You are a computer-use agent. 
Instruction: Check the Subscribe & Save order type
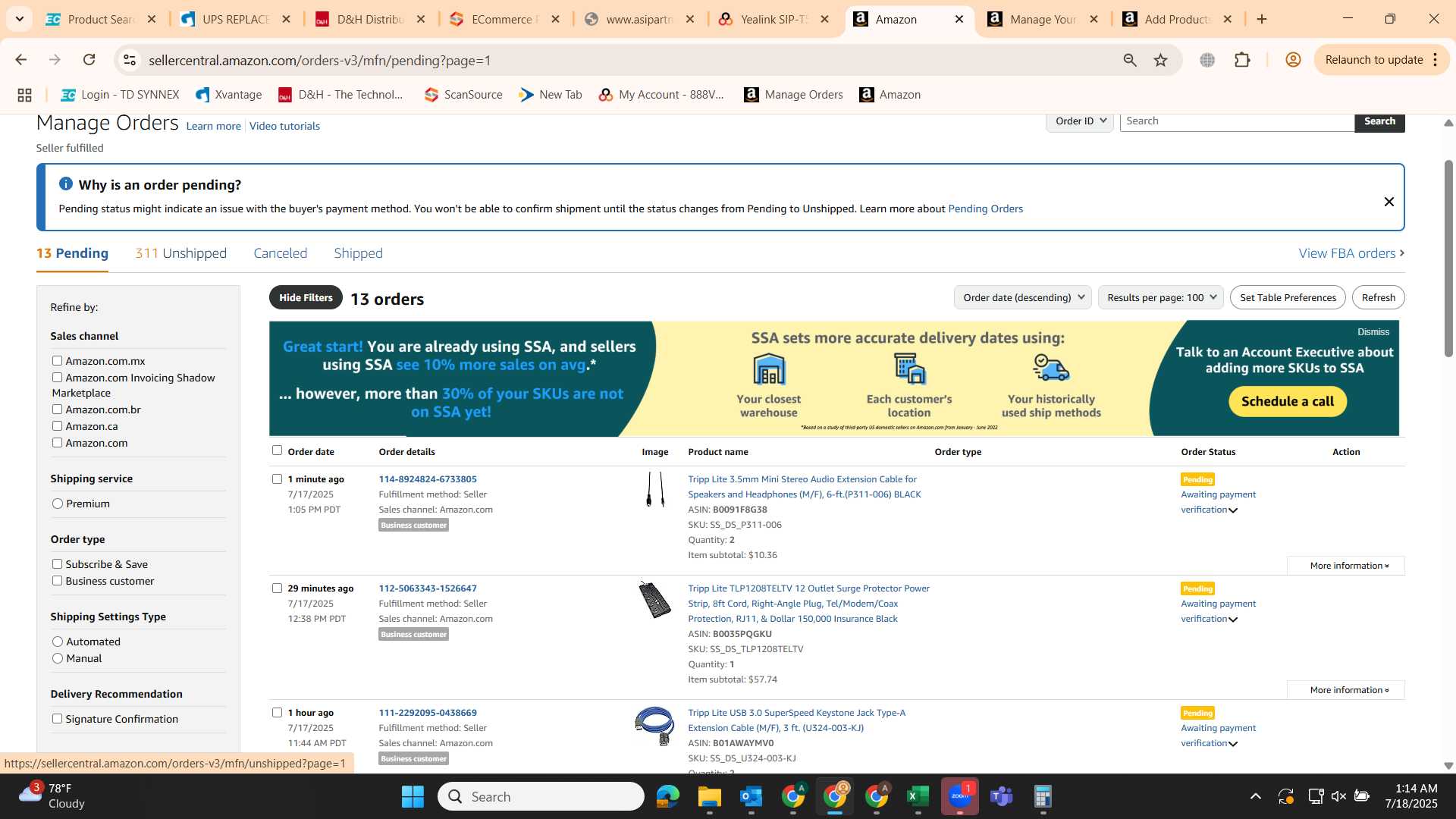click(x=57, y=564)
